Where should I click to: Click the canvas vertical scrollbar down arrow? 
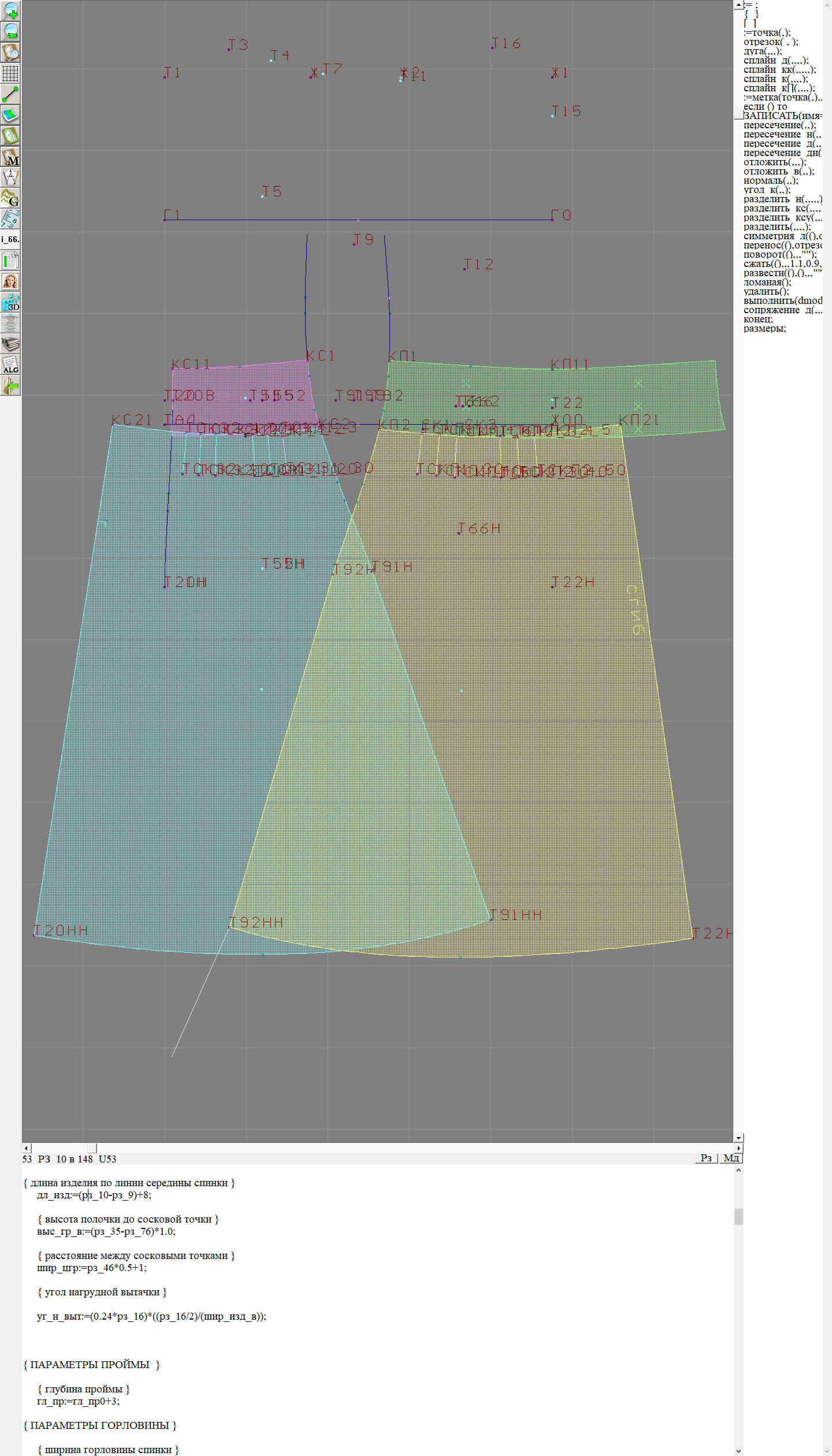tap(738, 1138)
